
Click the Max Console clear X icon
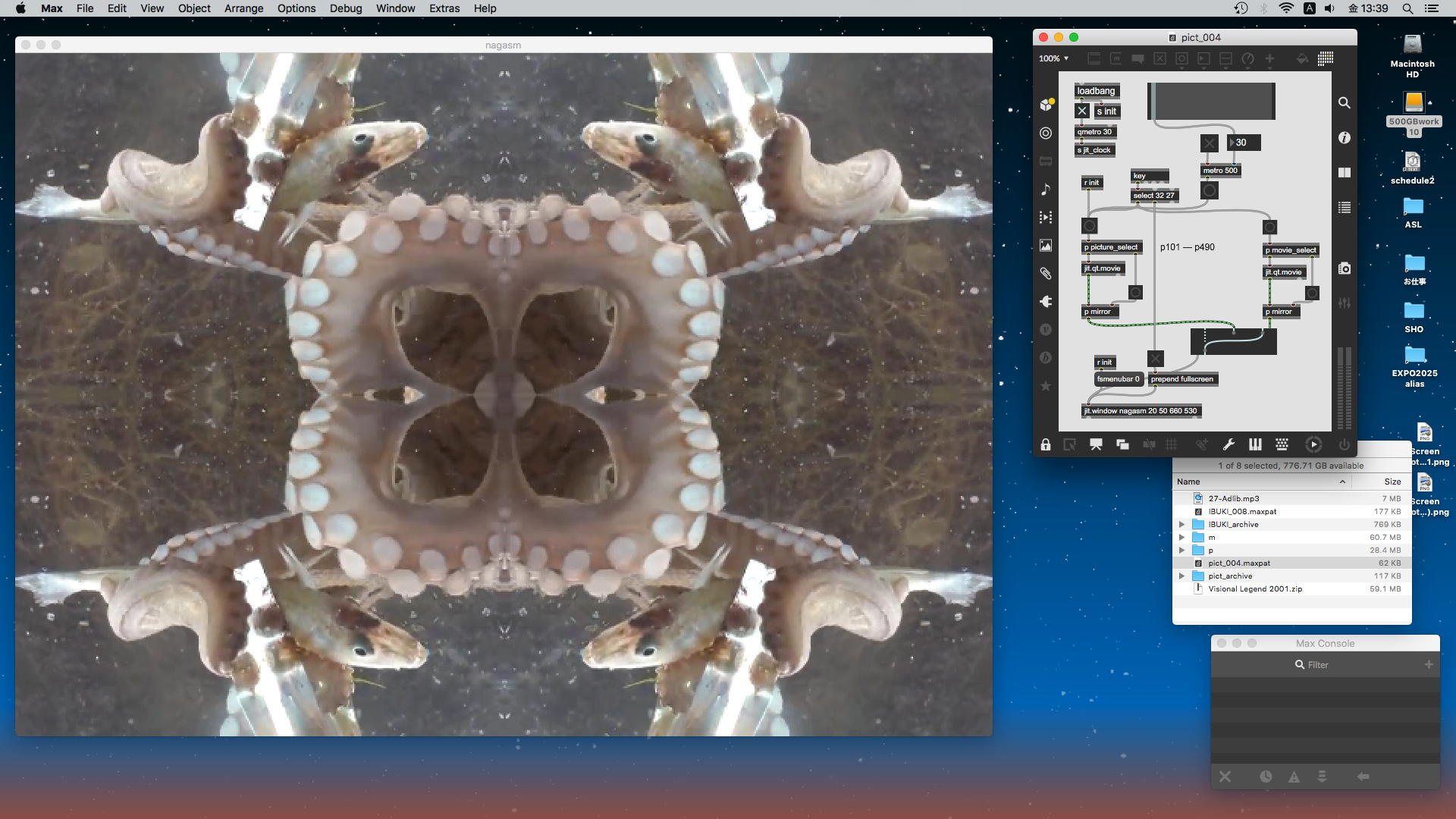1225,777
